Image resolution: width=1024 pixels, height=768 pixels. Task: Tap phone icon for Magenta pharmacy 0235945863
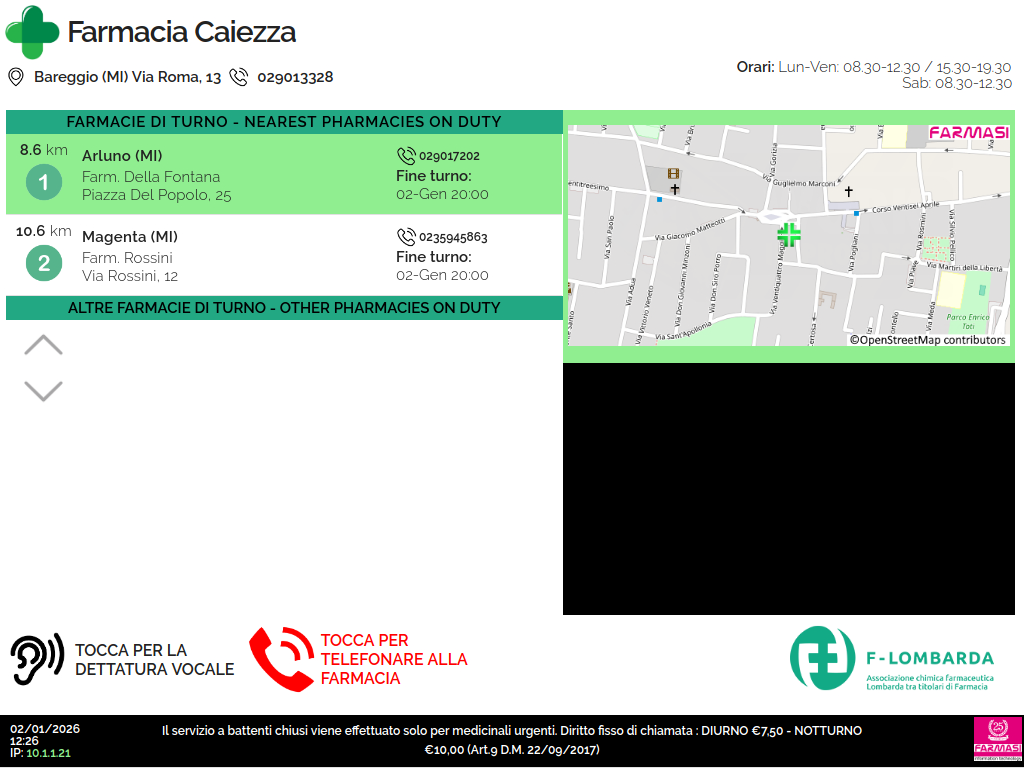click(406, 237)
